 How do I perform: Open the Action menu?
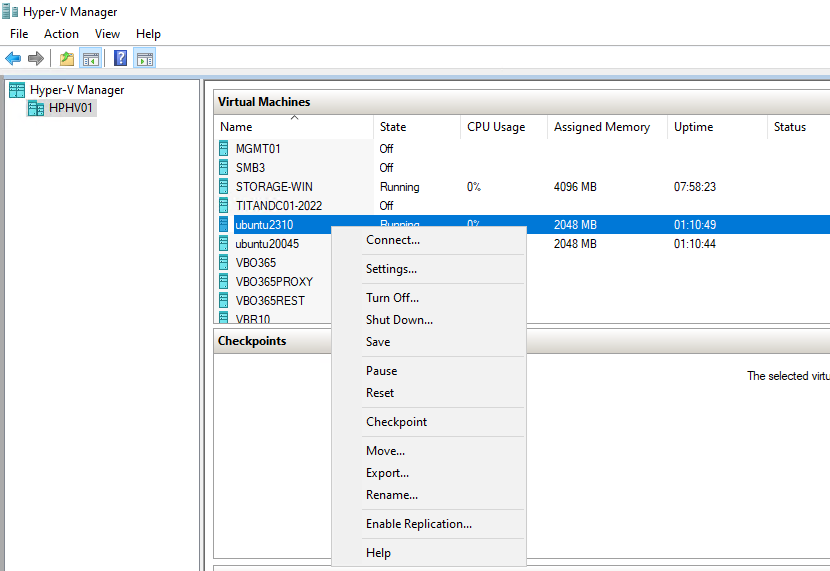(x=61, y=34)
